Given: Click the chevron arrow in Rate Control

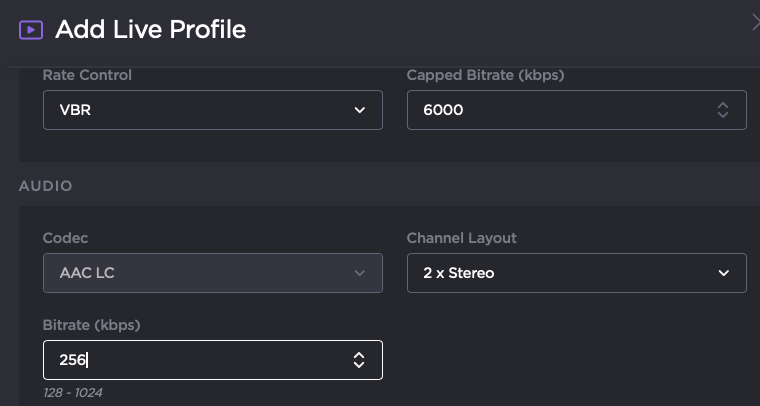Looking at the screenshot, I should click(x=360, y=110).
